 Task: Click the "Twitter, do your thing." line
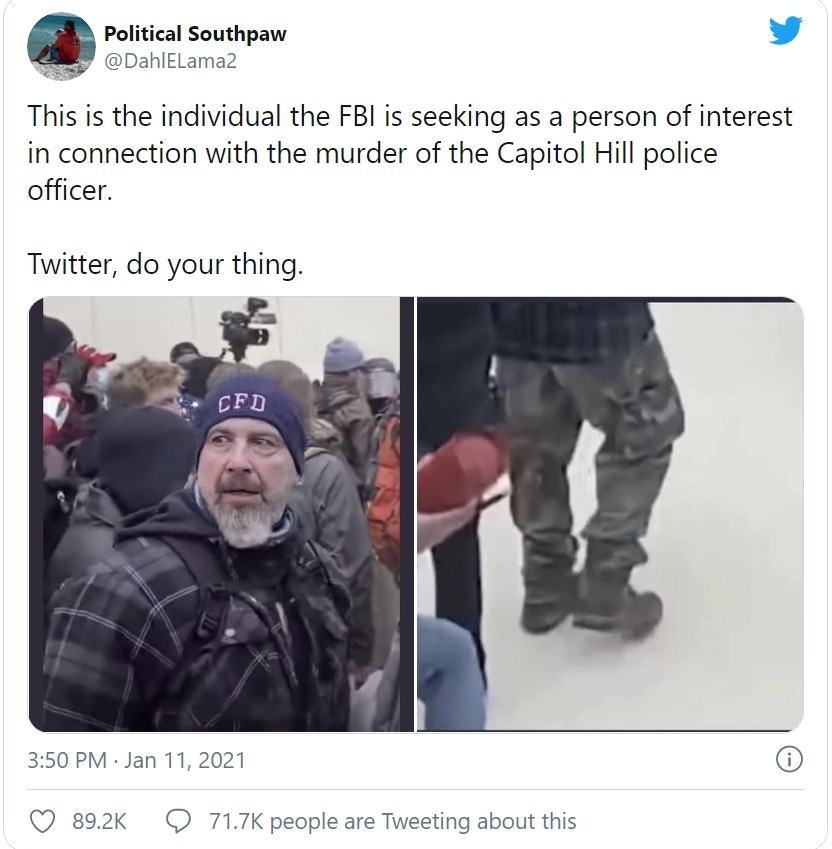pos(165,264)
